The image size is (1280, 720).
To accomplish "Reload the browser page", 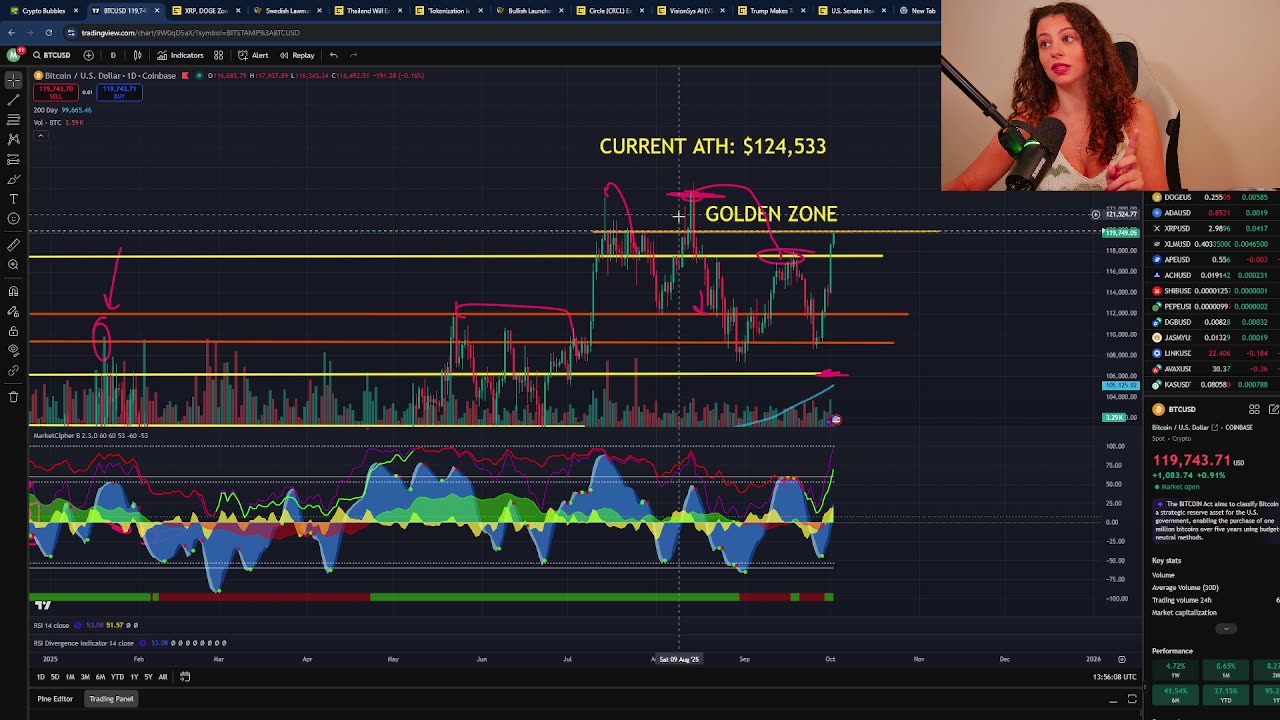I will (48, 32).
